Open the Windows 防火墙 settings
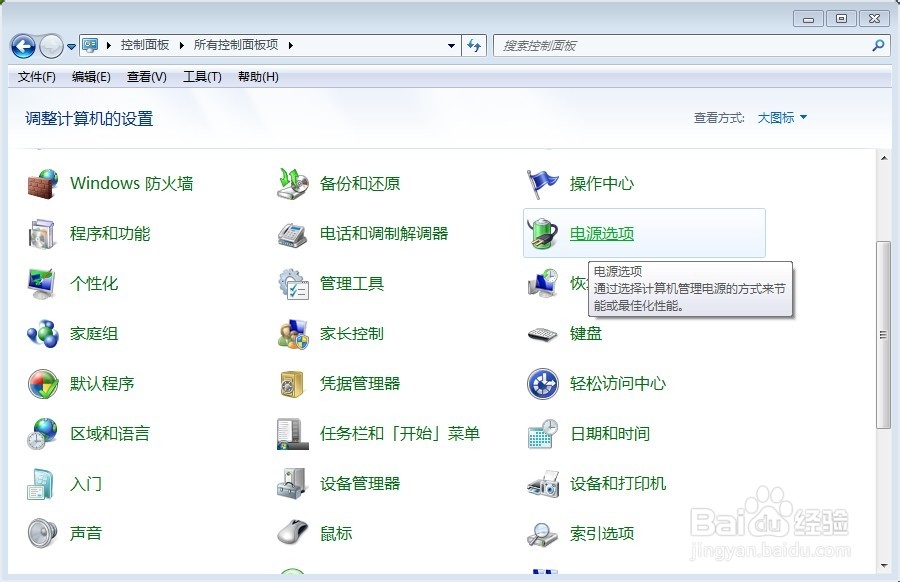This screenshot has height=582, width=900. pyautogui.click(x=130, y=183)
